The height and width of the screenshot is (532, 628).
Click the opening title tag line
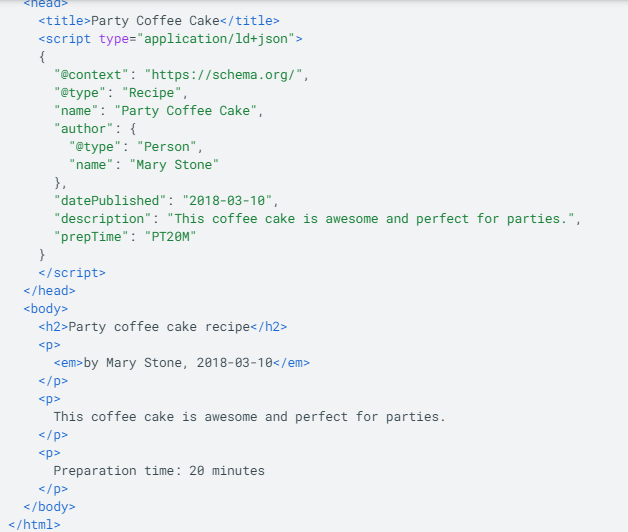[159, 20]
